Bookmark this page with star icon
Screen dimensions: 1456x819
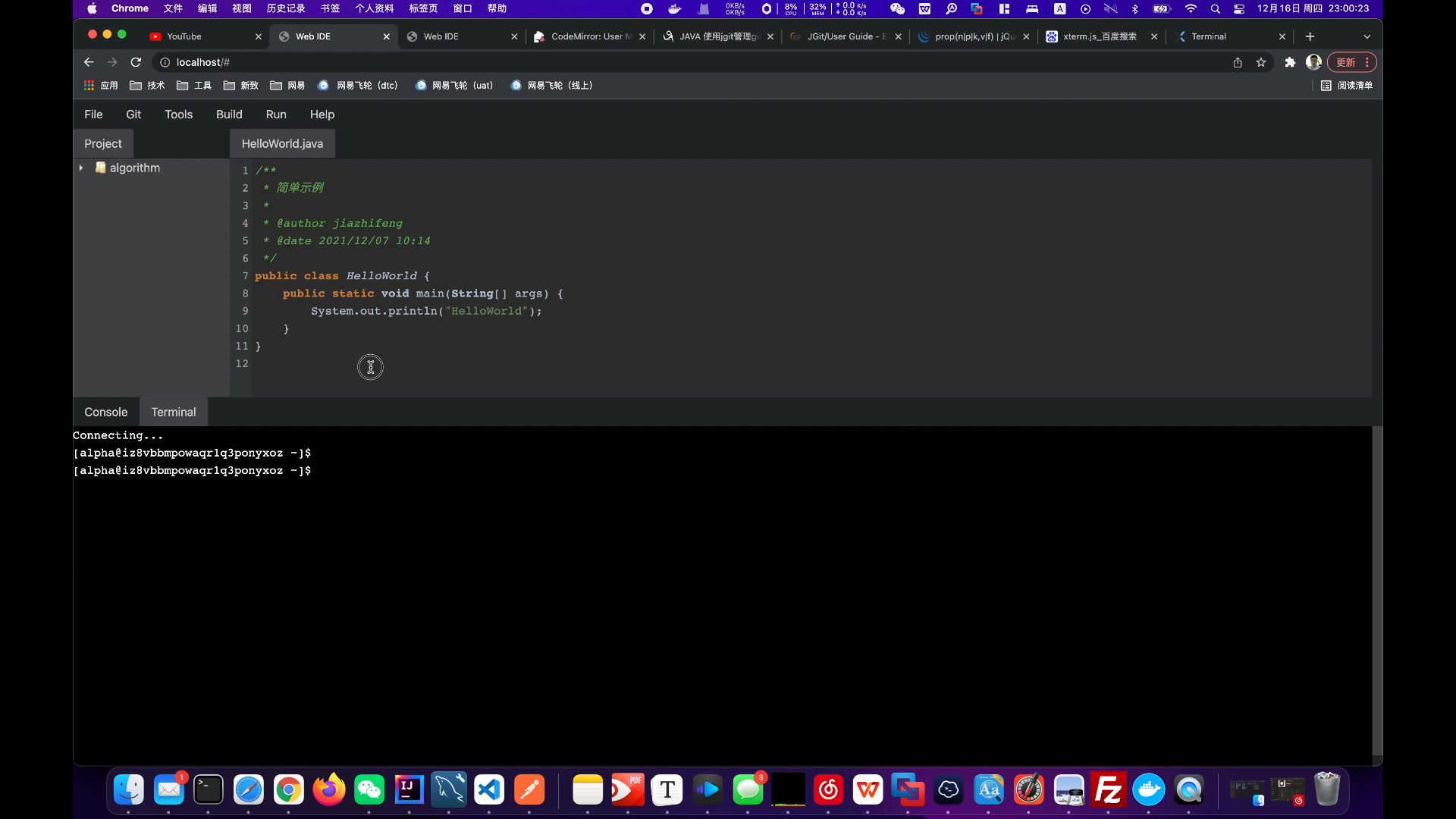tap(1261, 62)
